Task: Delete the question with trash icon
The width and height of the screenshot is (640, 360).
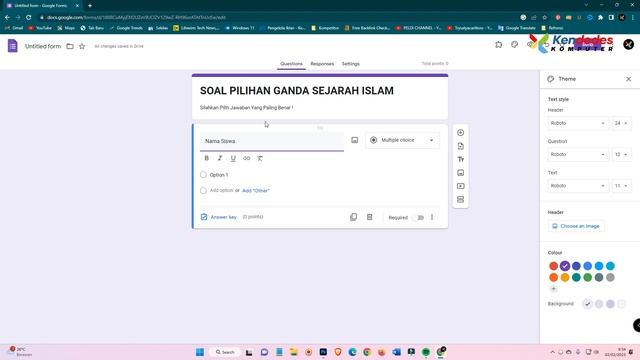Action: pyautogui.click(x=369, y=217)
